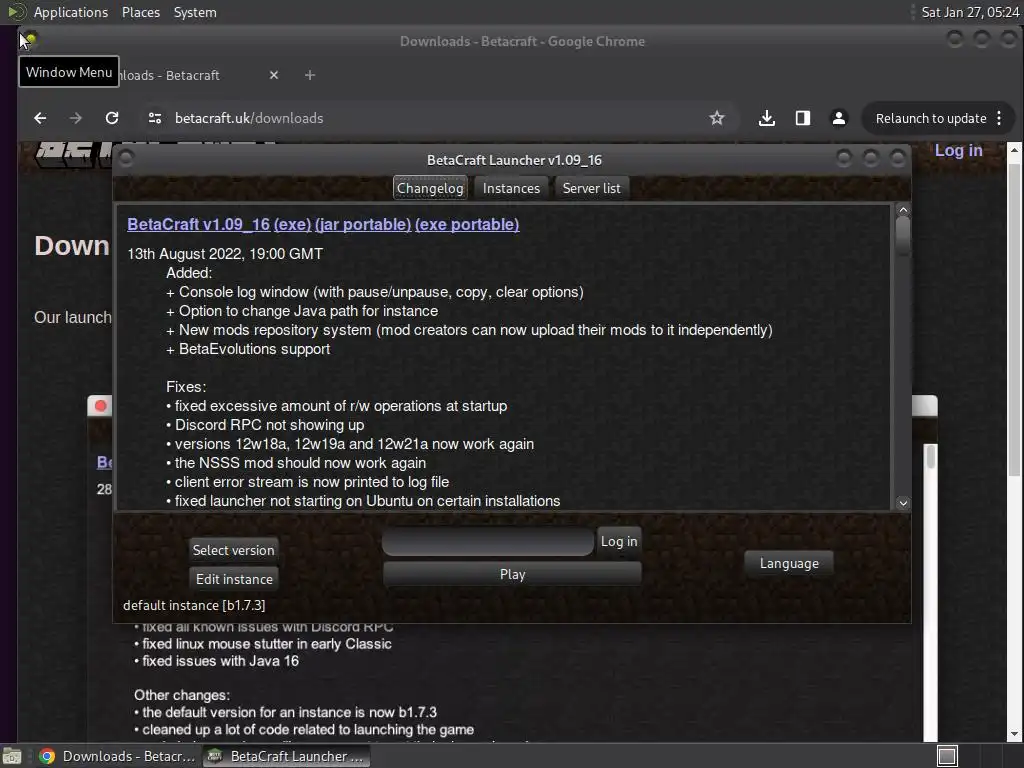Viewport: 1024px width, 768px height.
Task: Open Chrome downloads icon
Action: coord(767,118)
